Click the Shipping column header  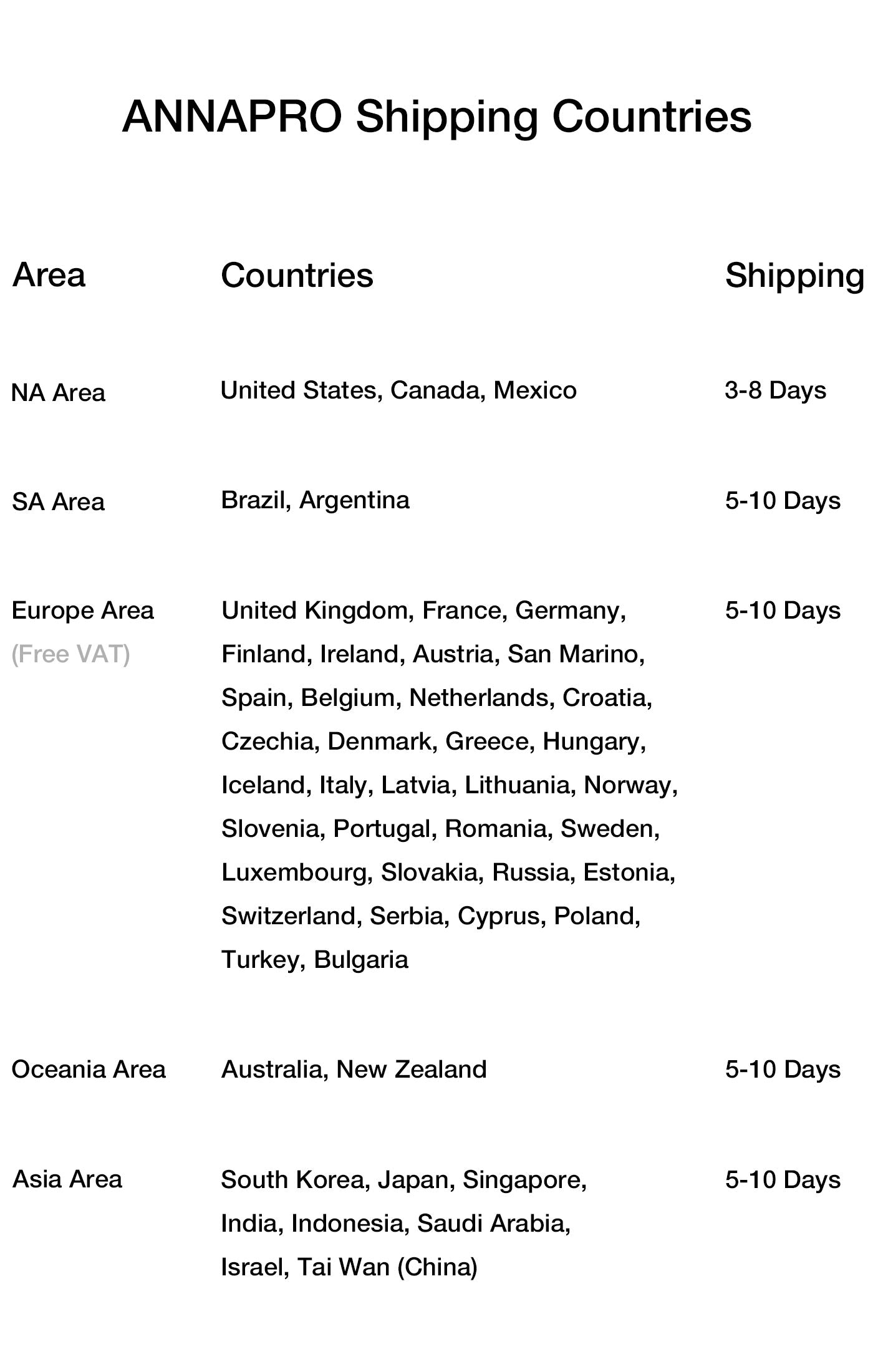(x=794, y=275)
